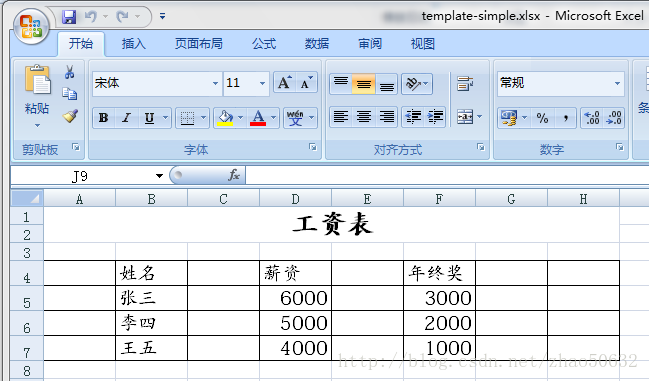This screenshot has height=381, width=649.
Task: Toggle underline formatting
Action: click(149, 118)
